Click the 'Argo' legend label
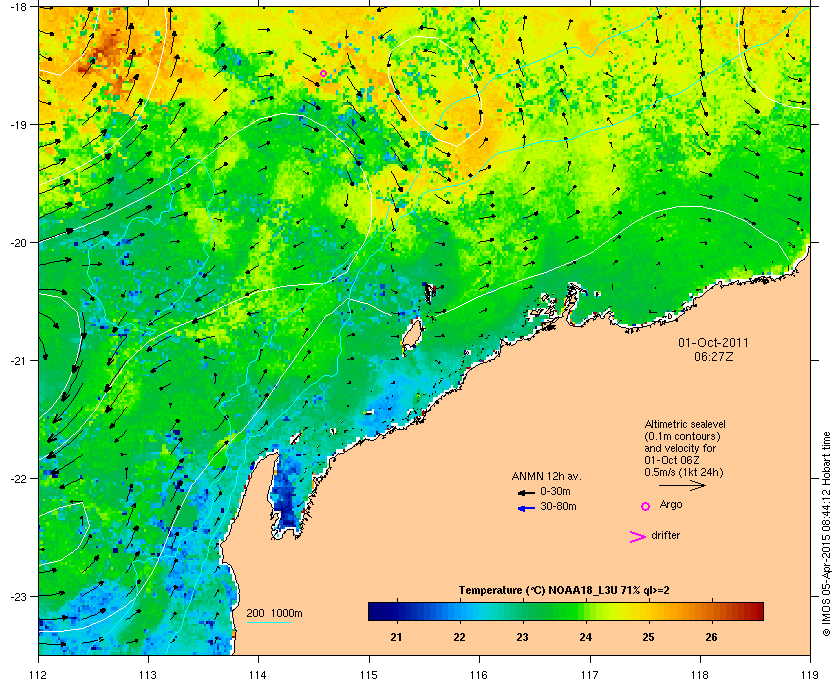840x680 pixels. (671, 505)
